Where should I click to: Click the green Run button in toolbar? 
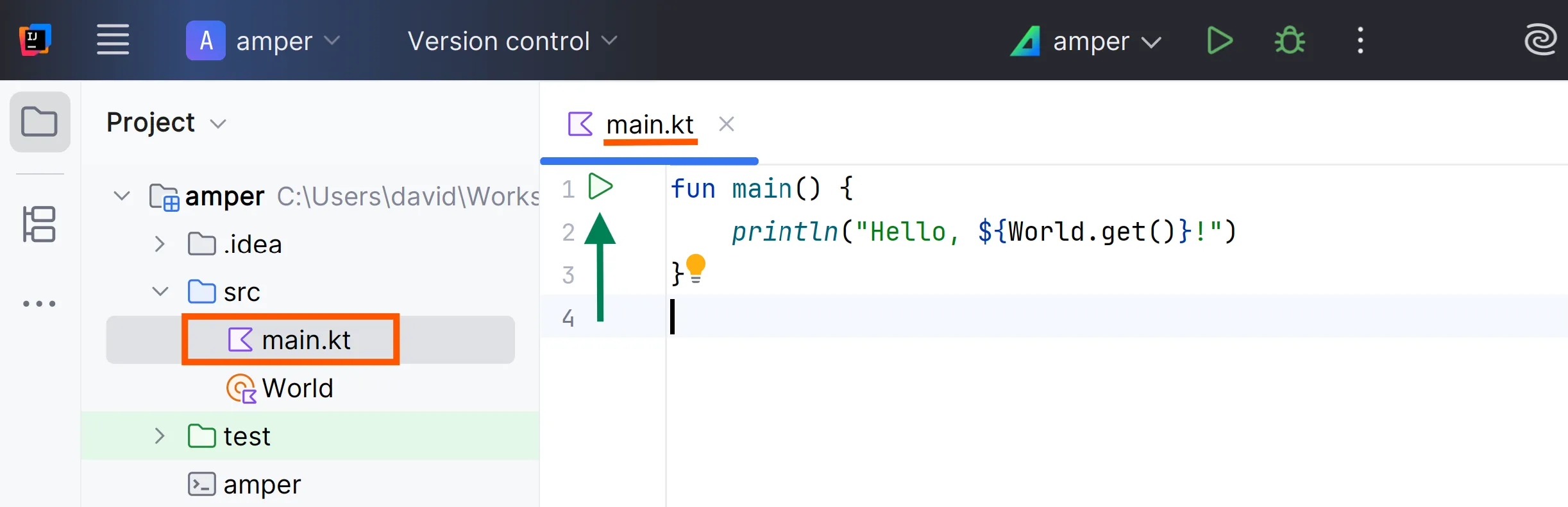1219,41
